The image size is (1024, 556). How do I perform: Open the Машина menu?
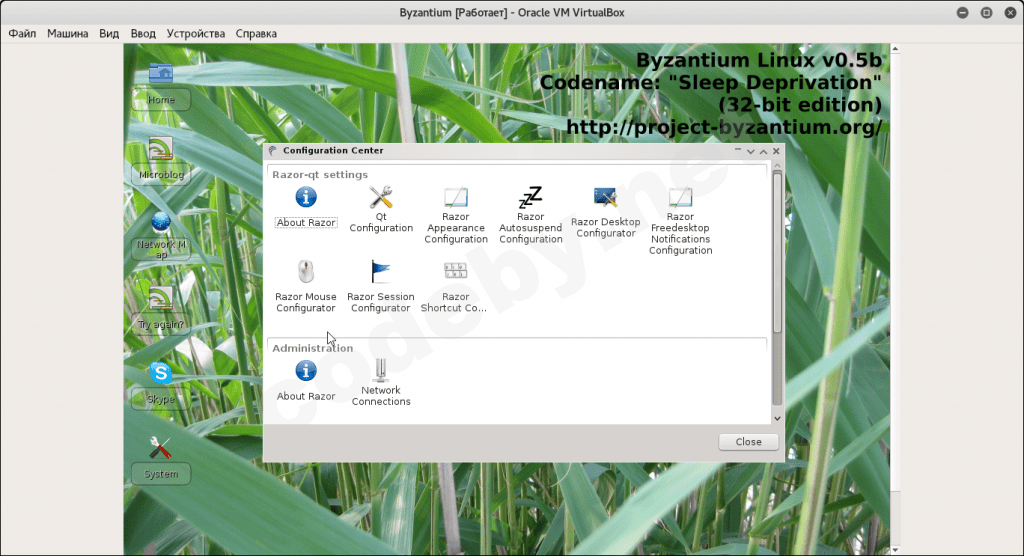(x=67, y=33)
